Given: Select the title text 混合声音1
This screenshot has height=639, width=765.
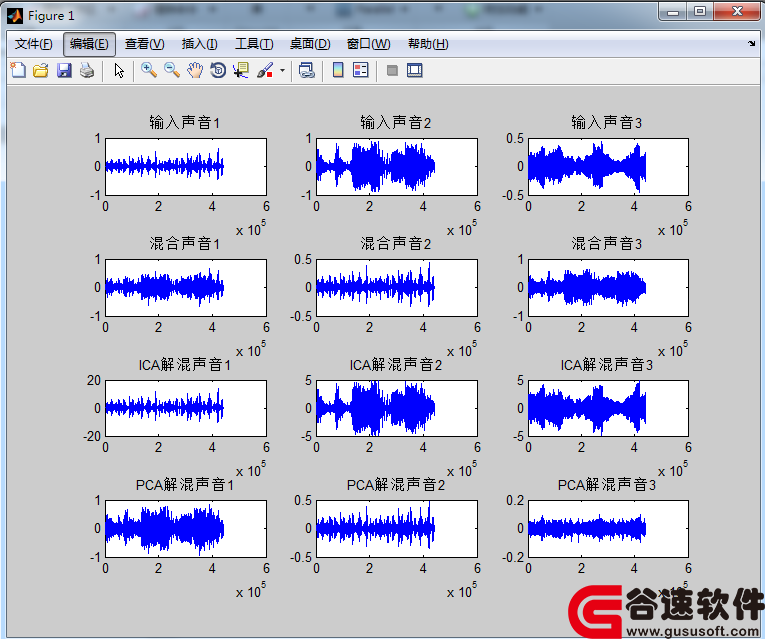Looking at the screenshot, I should point(185,243).
